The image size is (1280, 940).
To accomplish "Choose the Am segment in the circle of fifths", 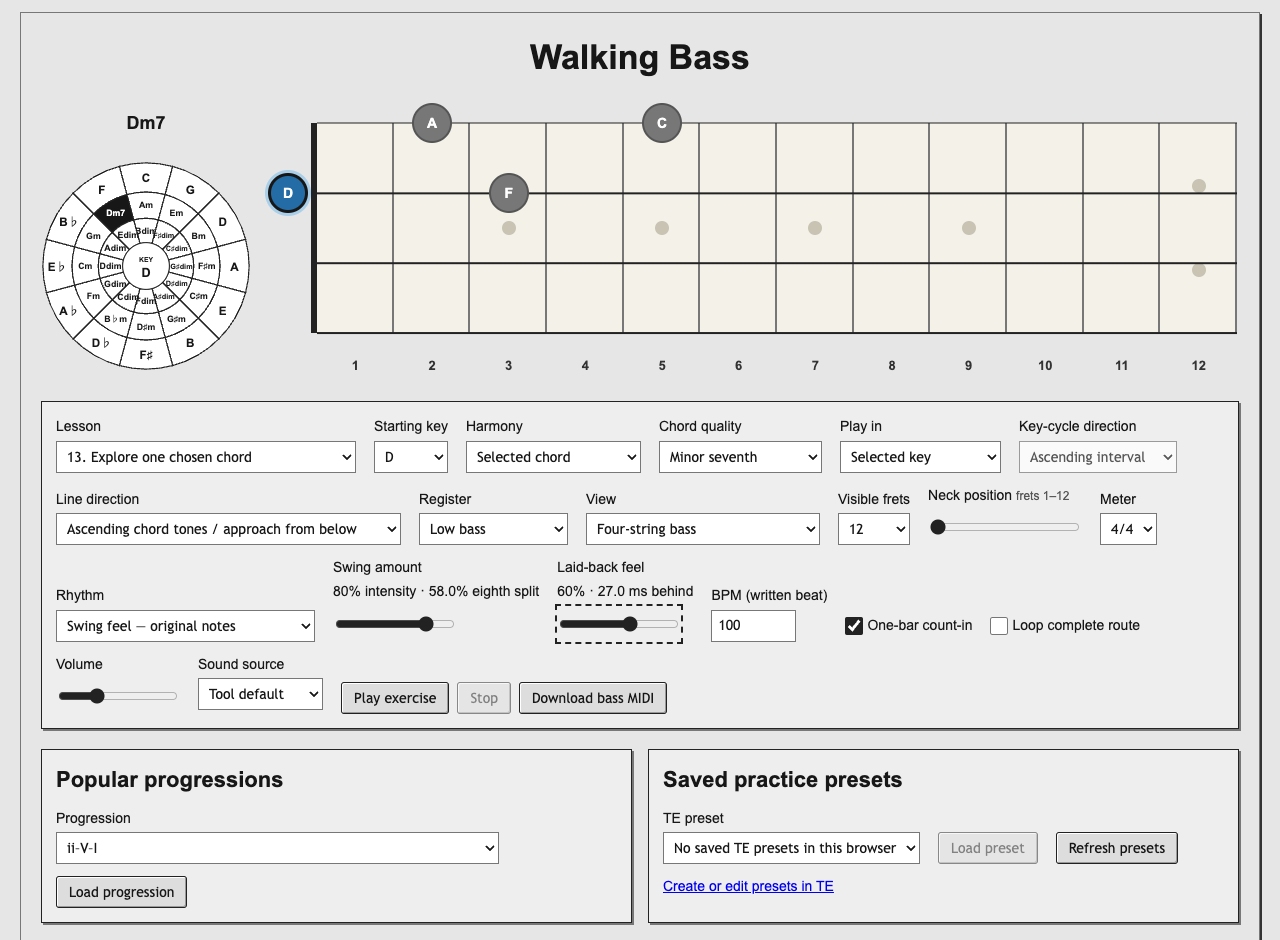I will (x=146, y=205).
